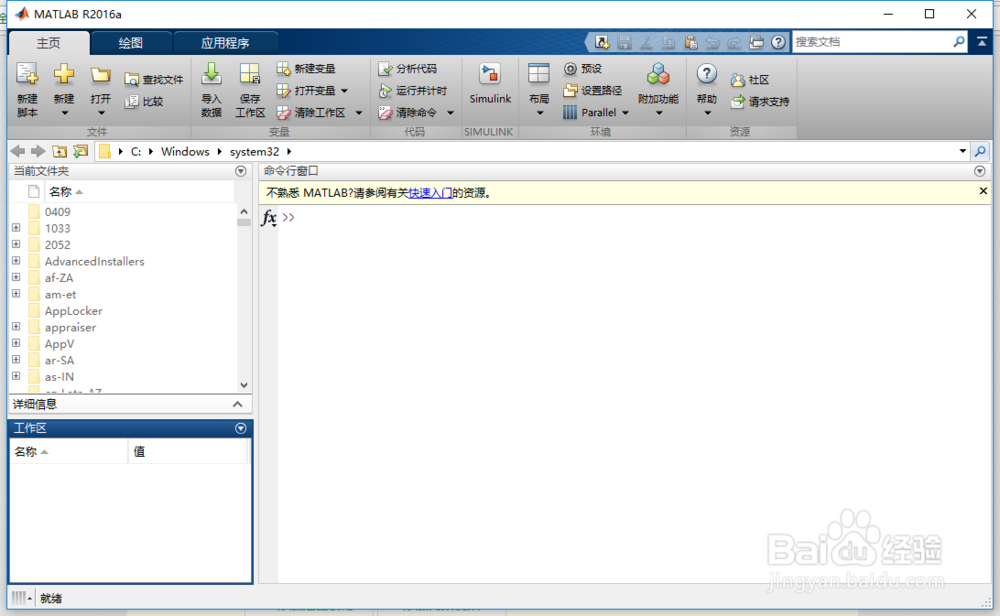Go back with the left arrow in address bar
The width and height of the screenshot is (1000, 616).
point(18,151)
